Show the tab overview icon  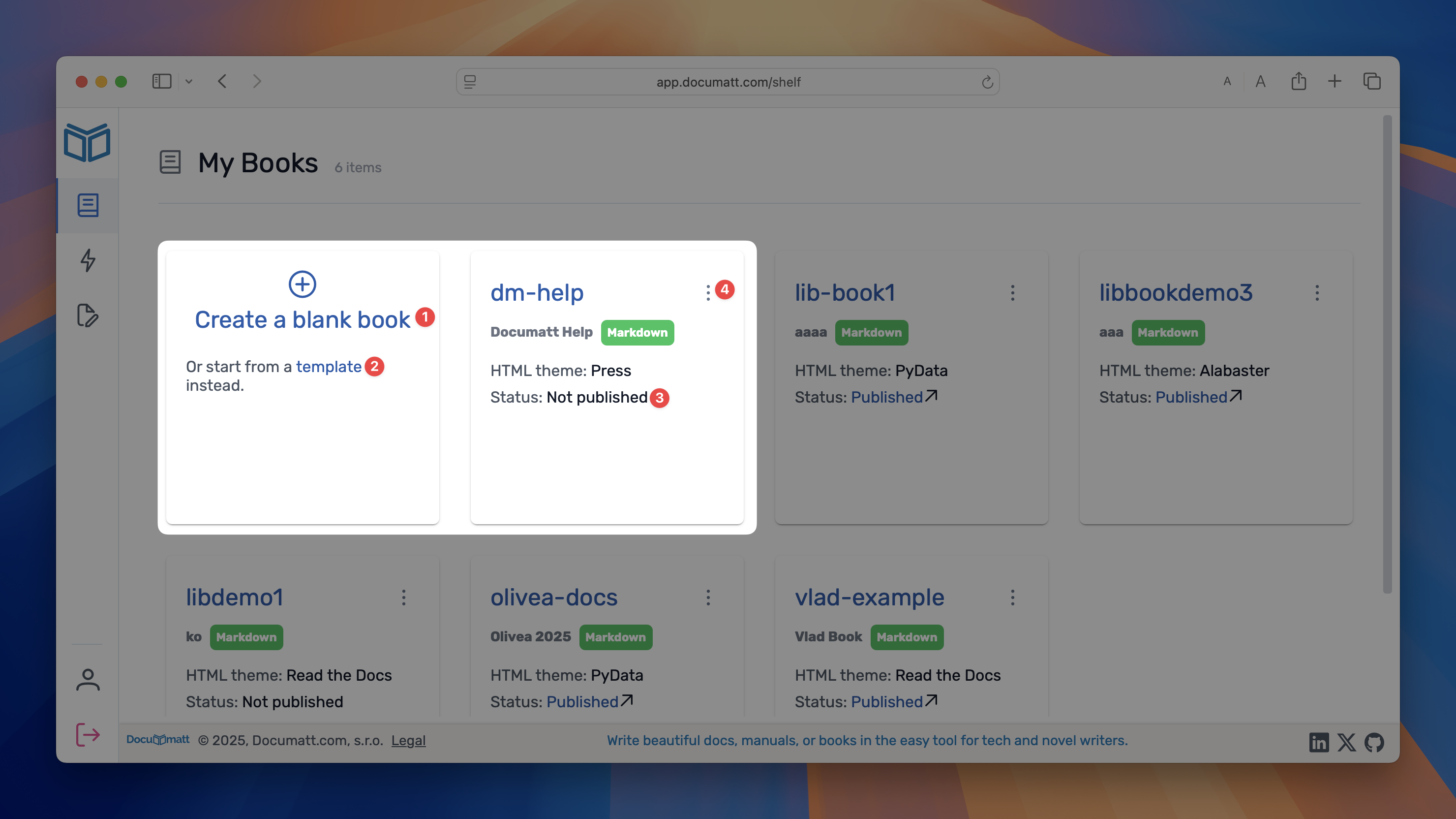pos(1372,81)
